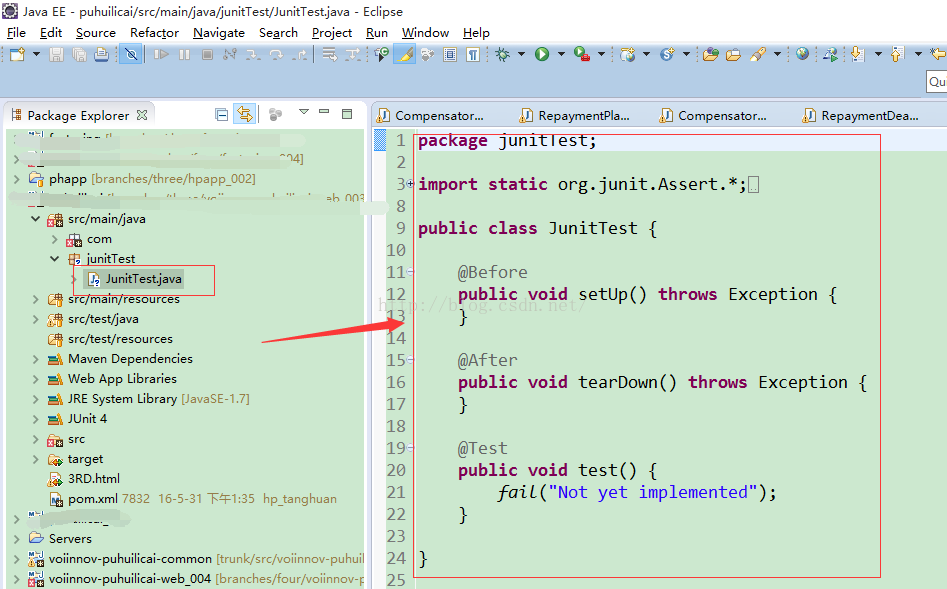Close the Package Explorer view tab
This screenshot has width=947, height=589.
pos(142,115)
